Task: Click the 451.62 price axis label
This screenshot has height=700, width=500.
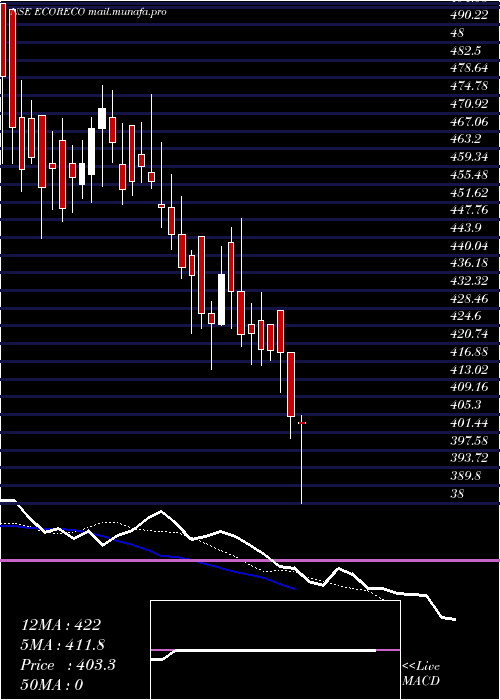Action: pyautogui.click(x=469, y=192)
